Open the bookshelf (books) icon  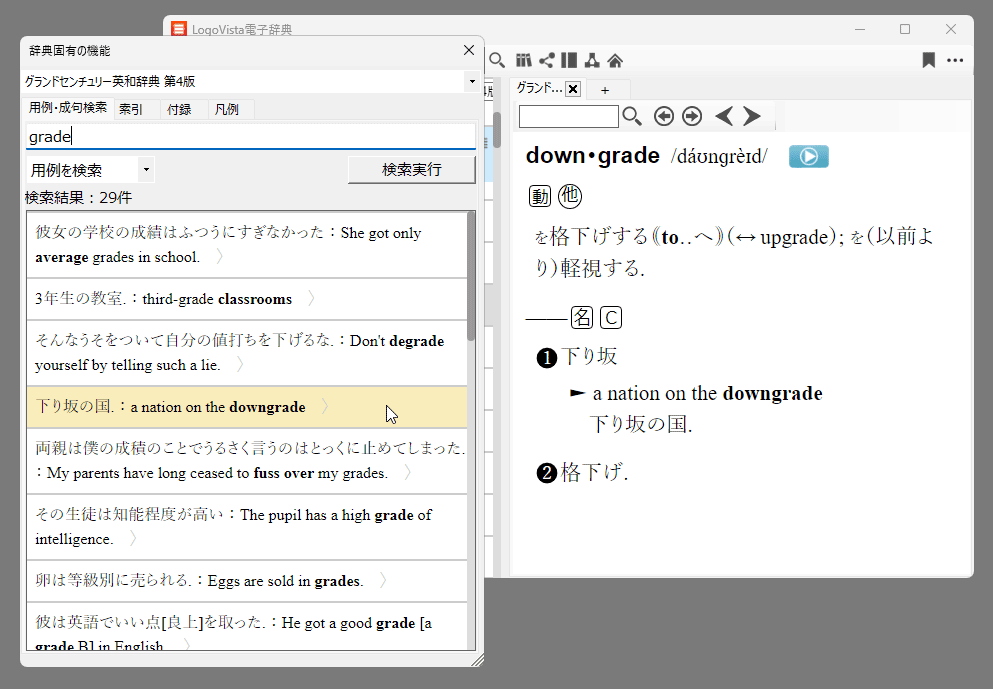coord(523,60)
